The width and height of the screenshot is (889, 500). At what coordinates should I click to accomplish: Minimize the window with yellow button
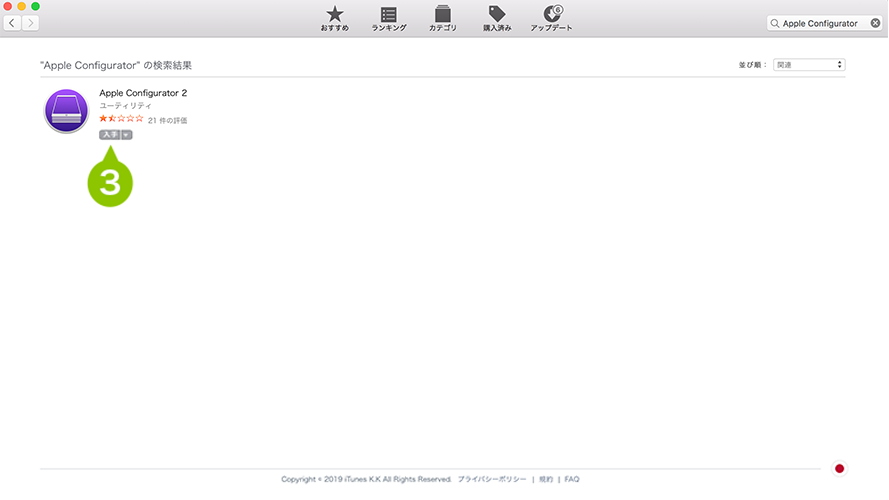(22, 6)
